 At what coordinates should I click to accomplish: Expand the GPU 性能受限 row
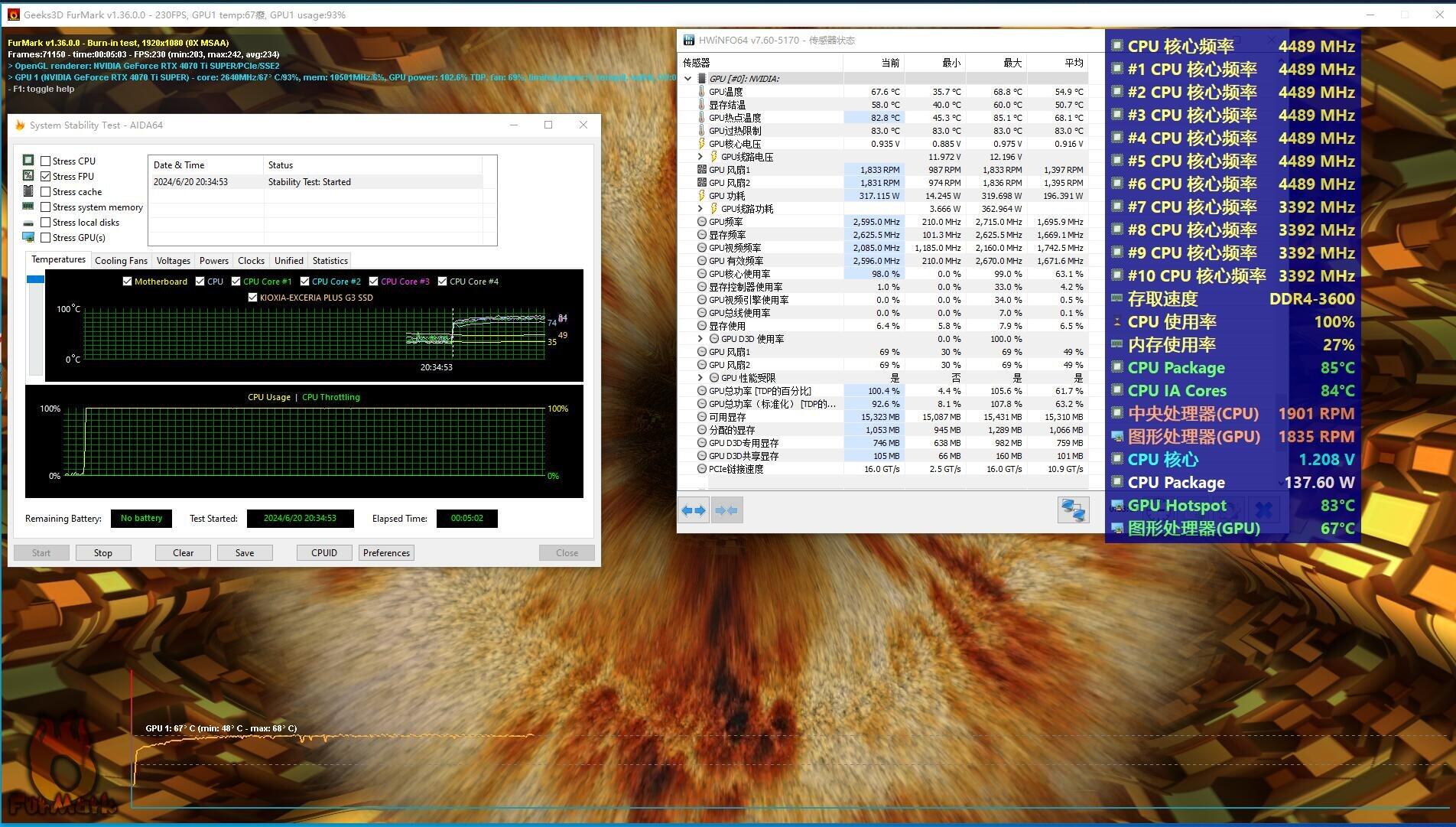pos(700,377)
